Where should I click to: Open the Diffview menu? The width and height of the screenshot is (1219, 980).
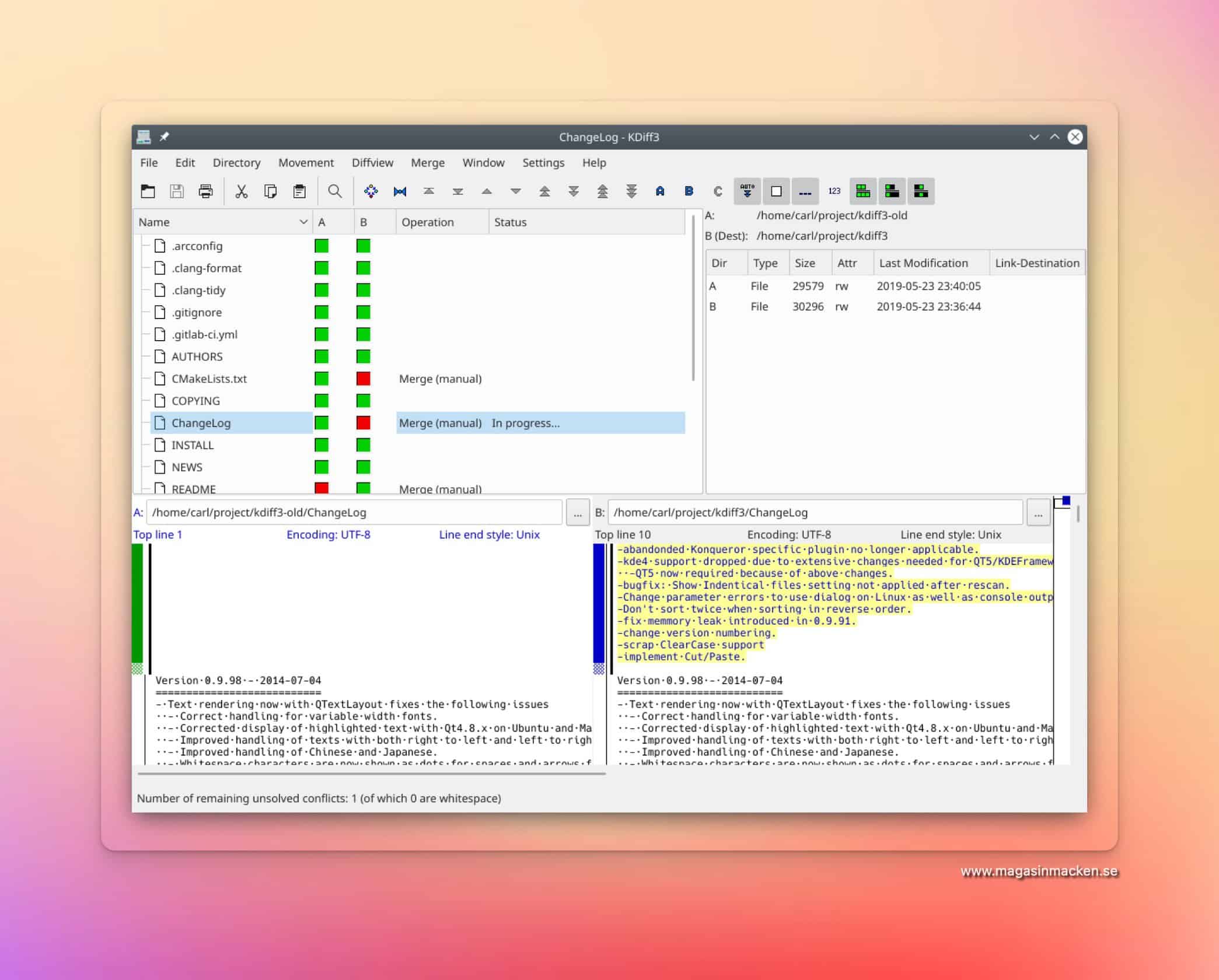(372, 163)
